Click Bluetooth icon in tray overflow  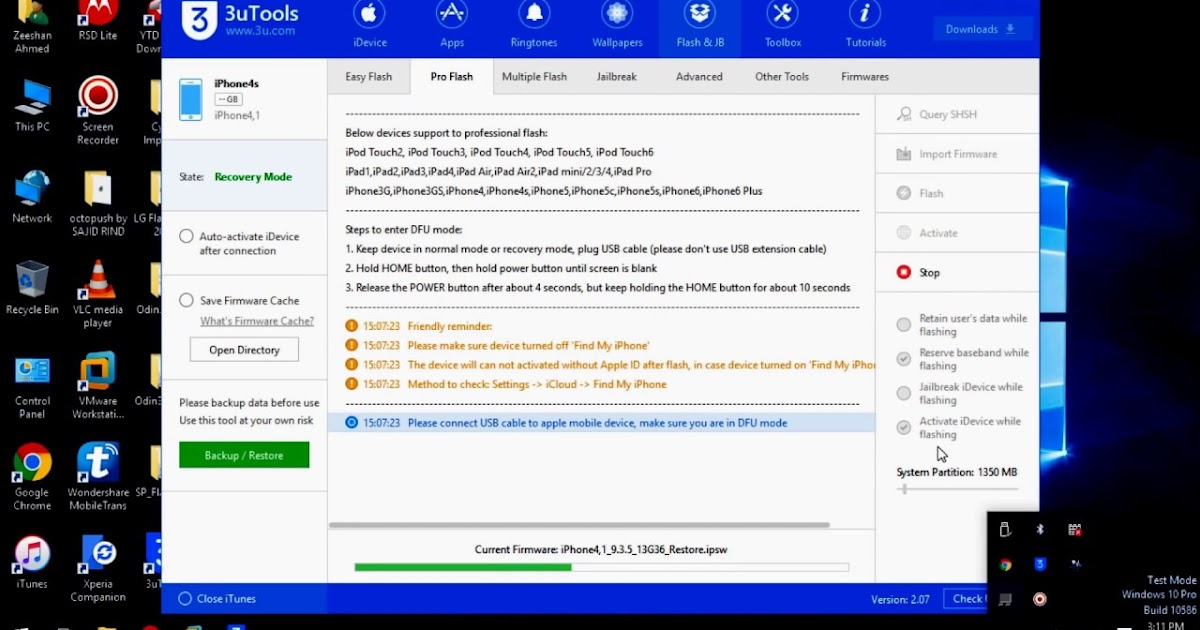tap(1040, 529)
